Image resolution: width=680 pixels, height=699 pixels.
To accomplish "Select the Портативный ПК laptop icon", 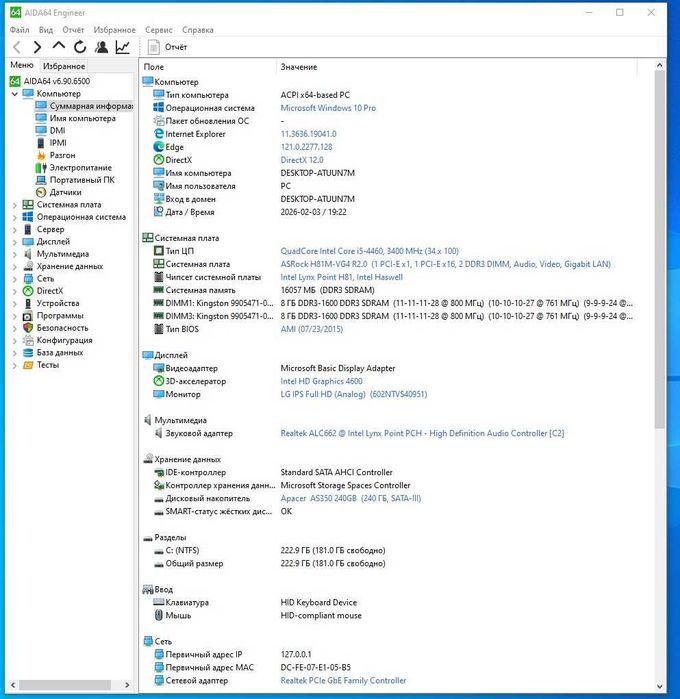I will click(41, 180).
